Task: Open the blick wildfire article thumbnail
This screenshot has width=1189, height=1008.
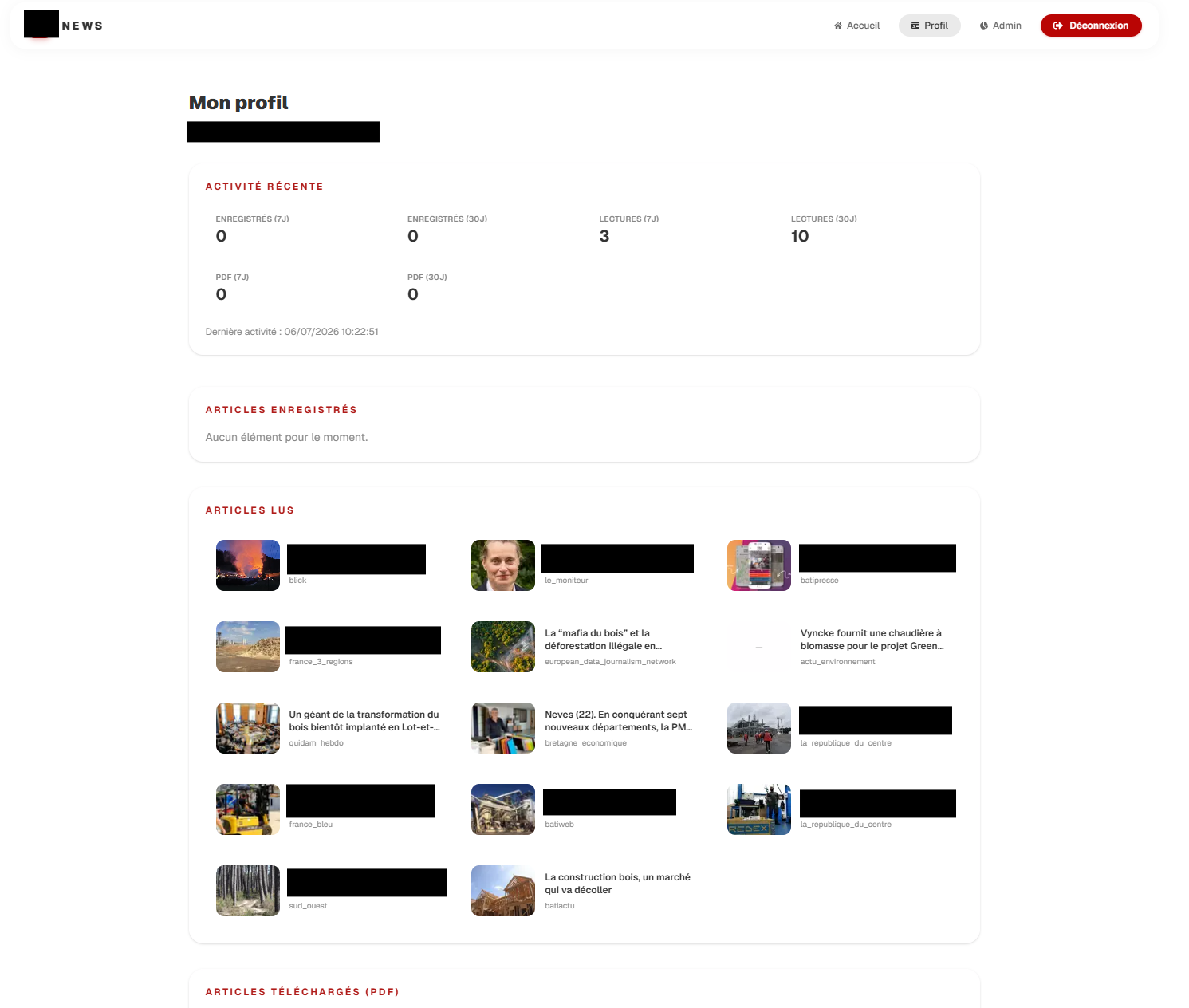Action: click(248, 565)
